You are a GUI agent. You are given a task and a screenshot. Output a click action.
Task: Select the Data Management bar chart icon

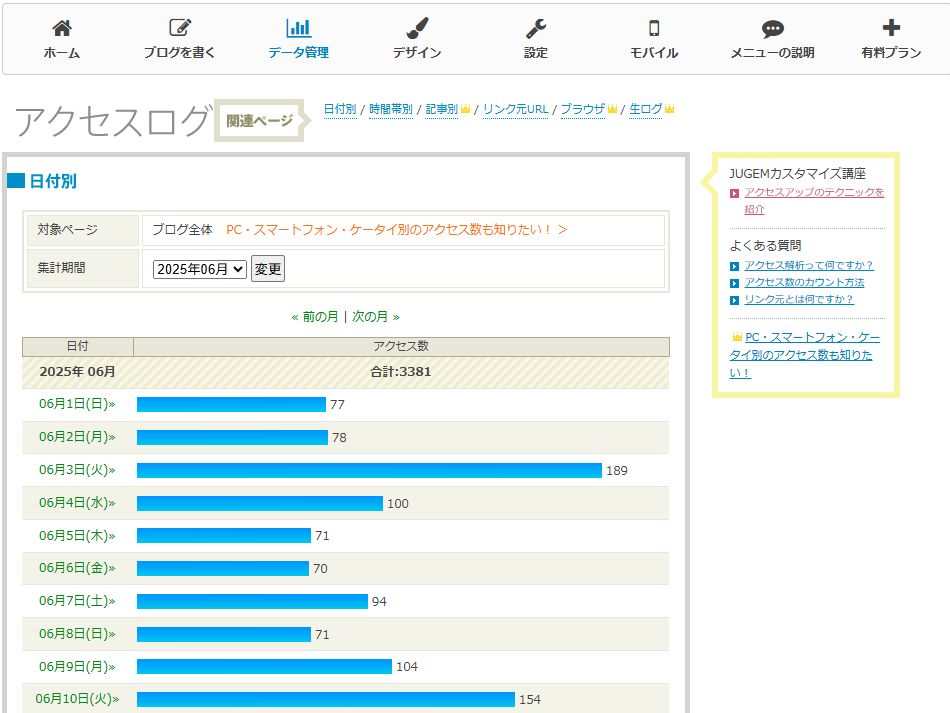298,29
